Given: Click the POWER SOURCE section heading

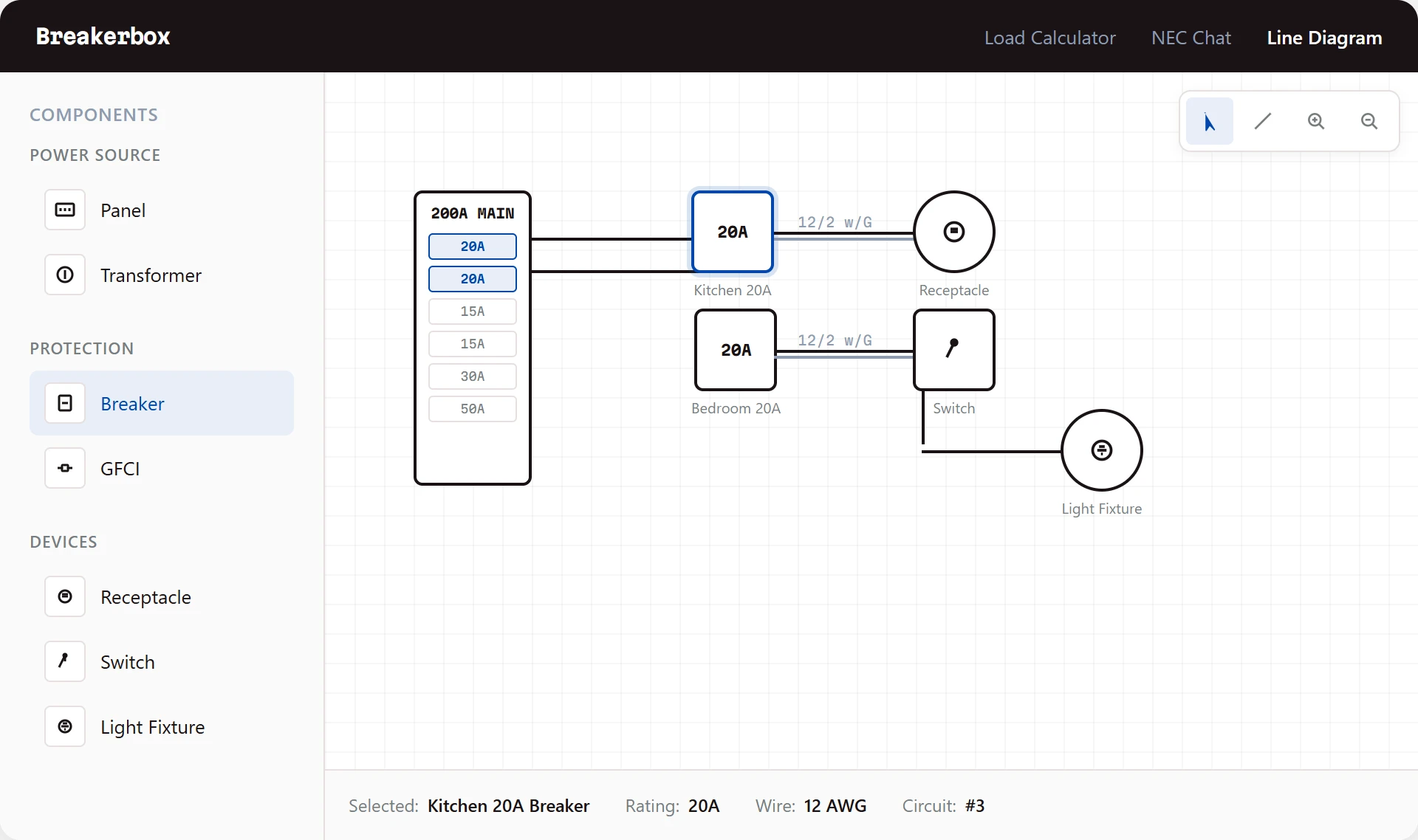Looking at the screenshot, I should click(x=95, y=155).
